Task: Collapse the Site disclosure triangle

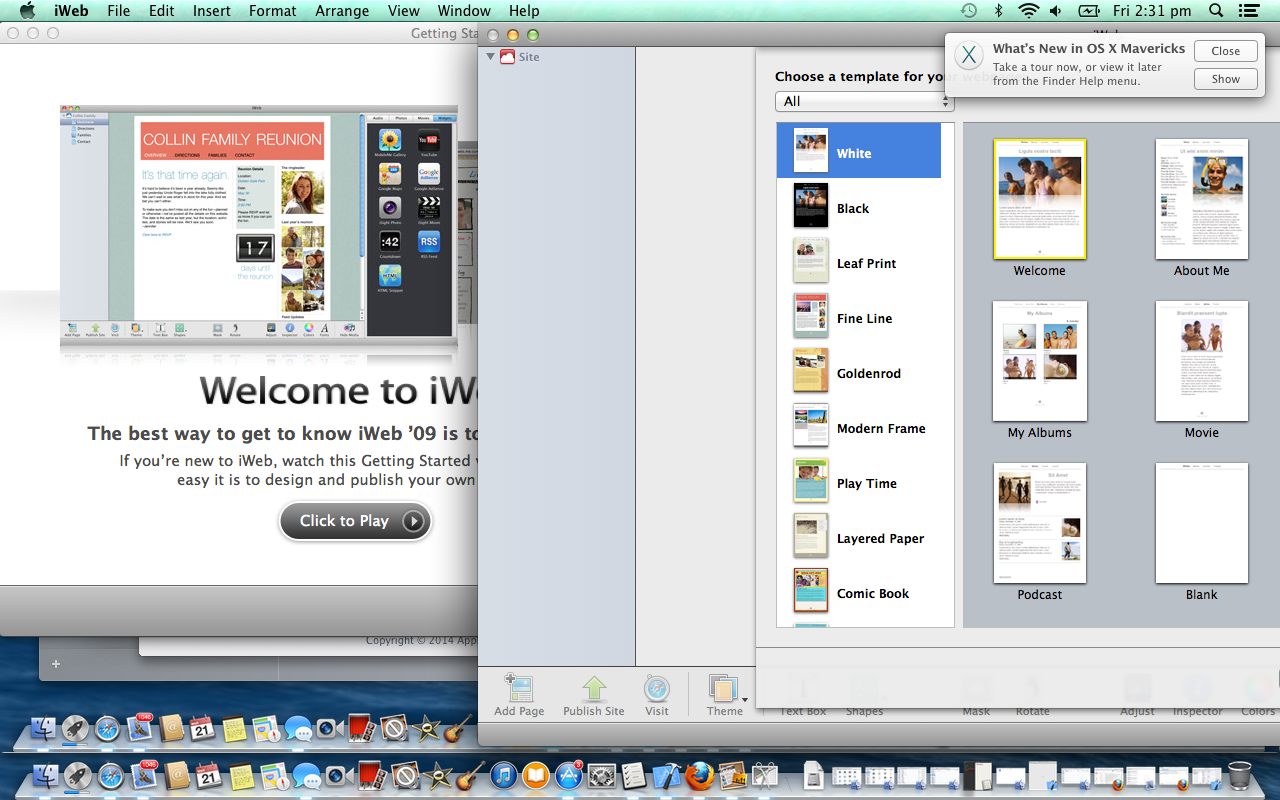Action: click(x=490, y=57)
